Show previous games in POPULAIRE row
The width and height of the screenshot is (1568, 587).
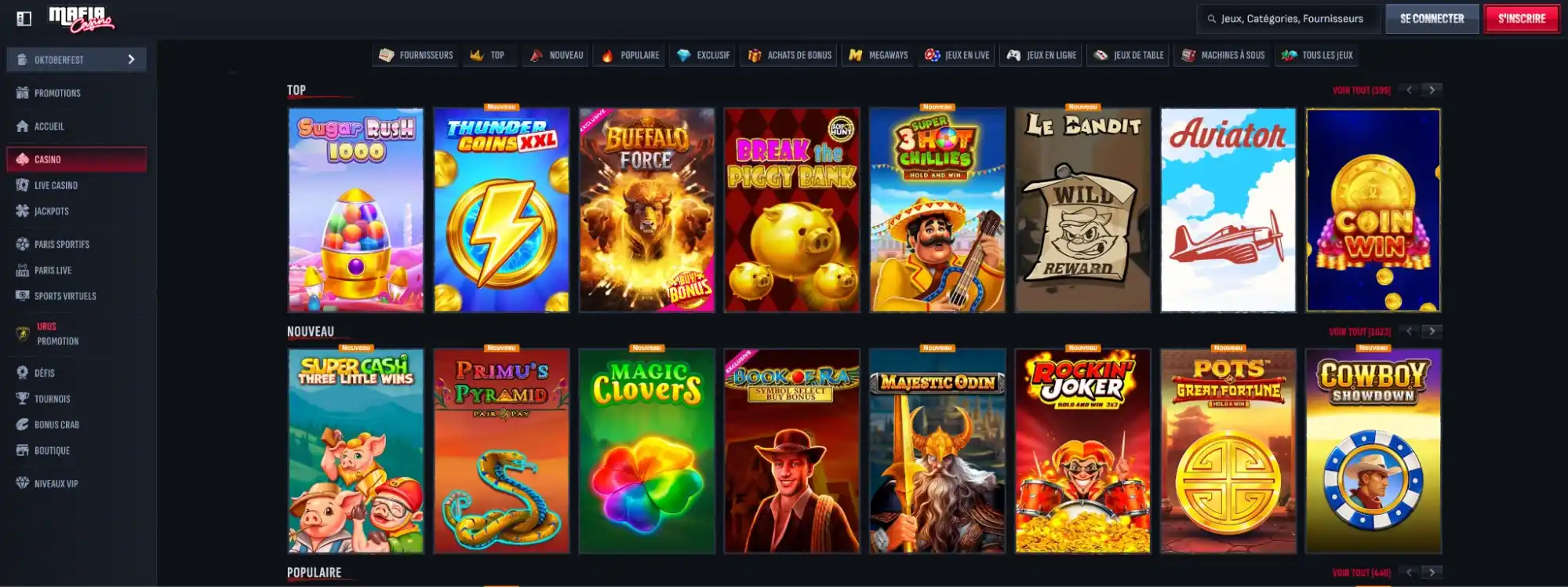1410,572
